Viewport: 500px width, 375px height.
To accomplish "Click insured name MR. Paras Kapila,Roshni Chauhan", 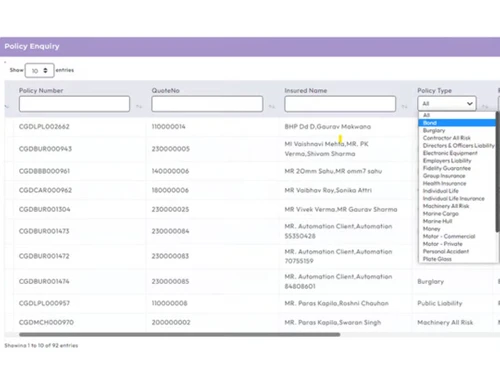I will (x=337, y=303).
